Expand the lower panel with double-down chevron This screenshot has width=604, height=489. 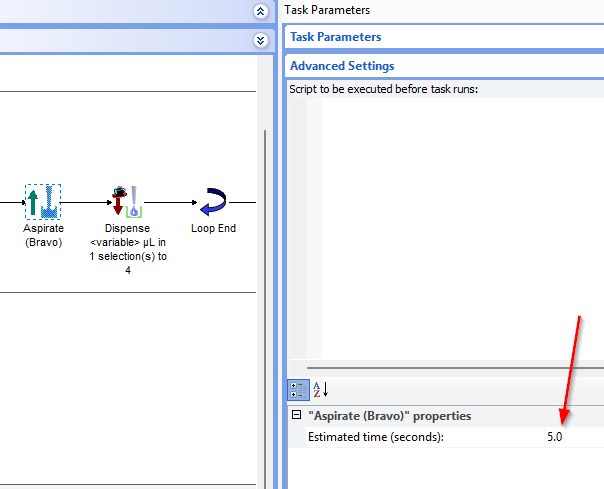coord(261,40)
